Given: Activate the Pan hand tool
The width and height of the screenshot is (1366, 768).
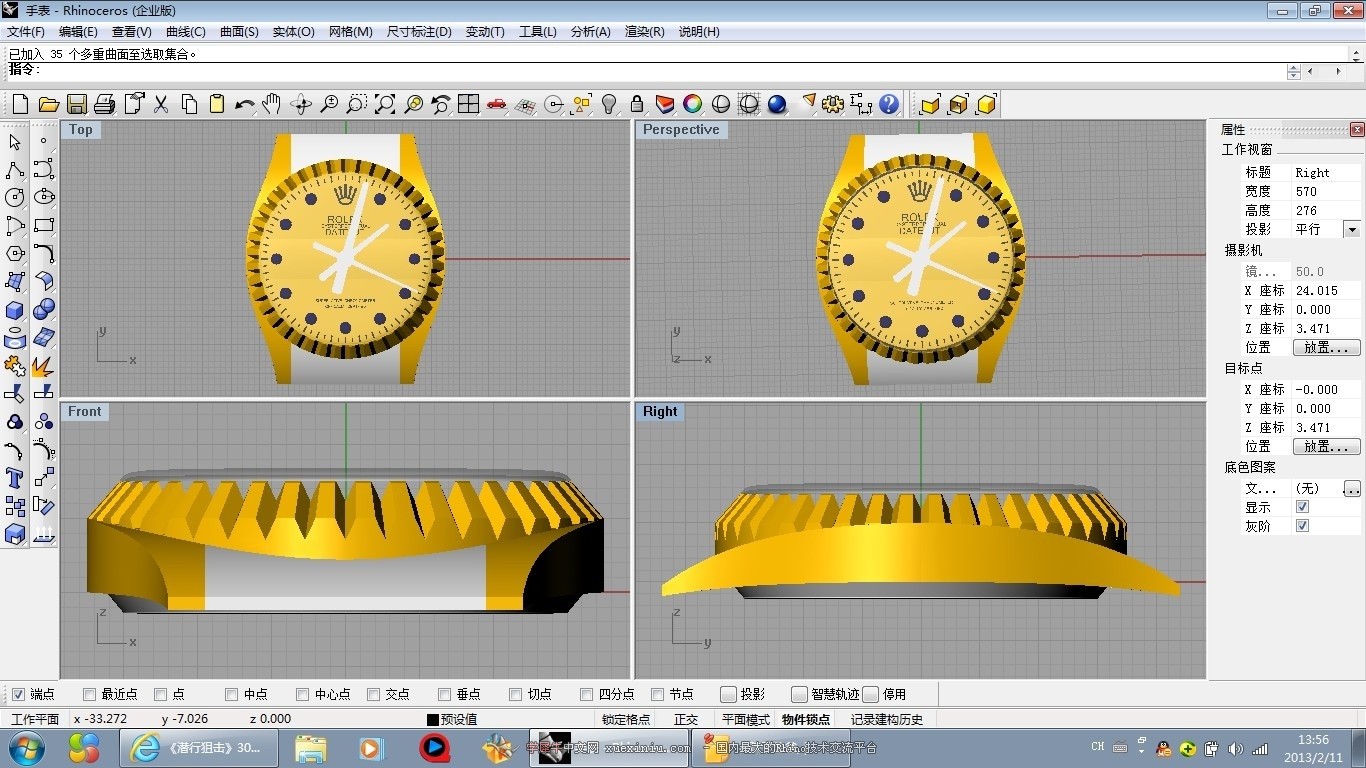Looking at the screenshot, I should (x=272, y=104).
